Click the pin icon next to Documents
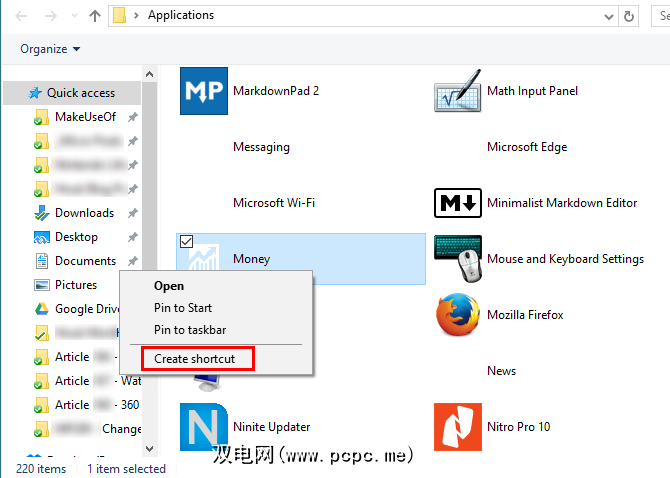 click(132, 261)
